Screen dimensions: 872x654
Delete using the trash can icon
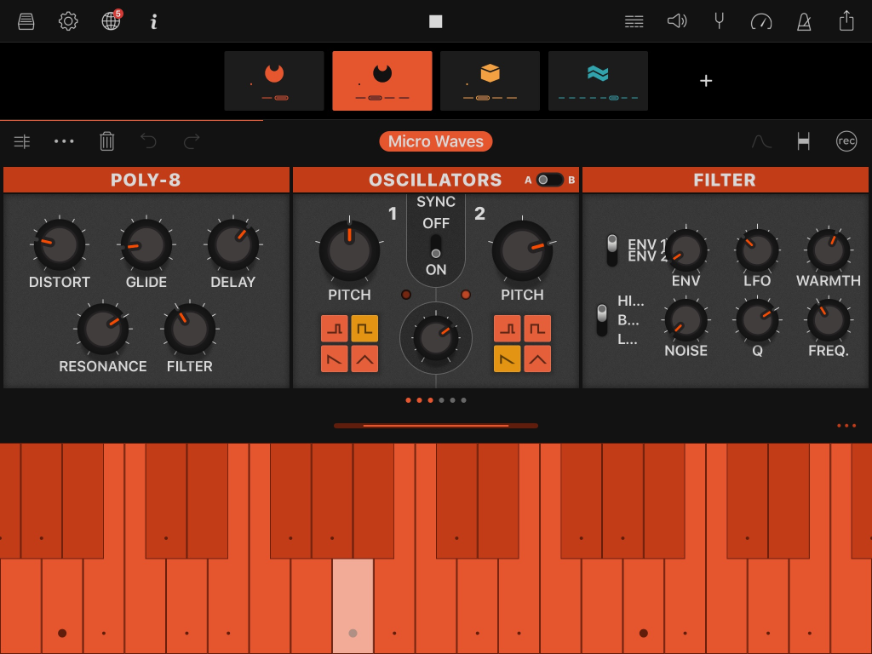107,141
